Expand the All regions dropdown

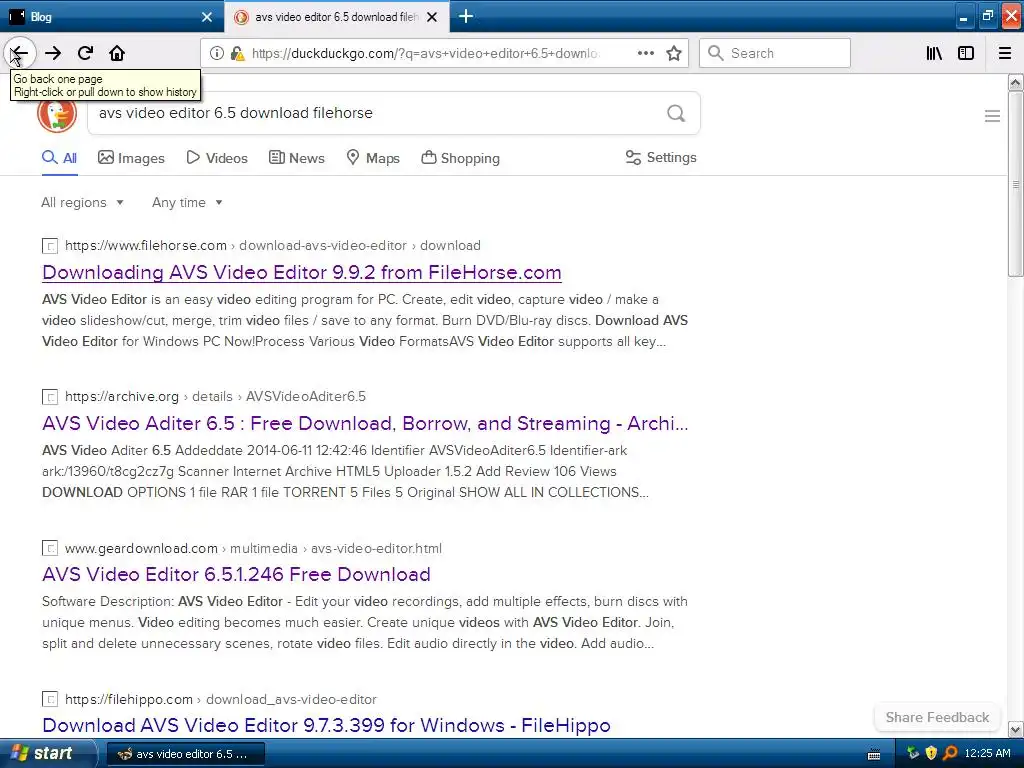[x=82, y=202]
